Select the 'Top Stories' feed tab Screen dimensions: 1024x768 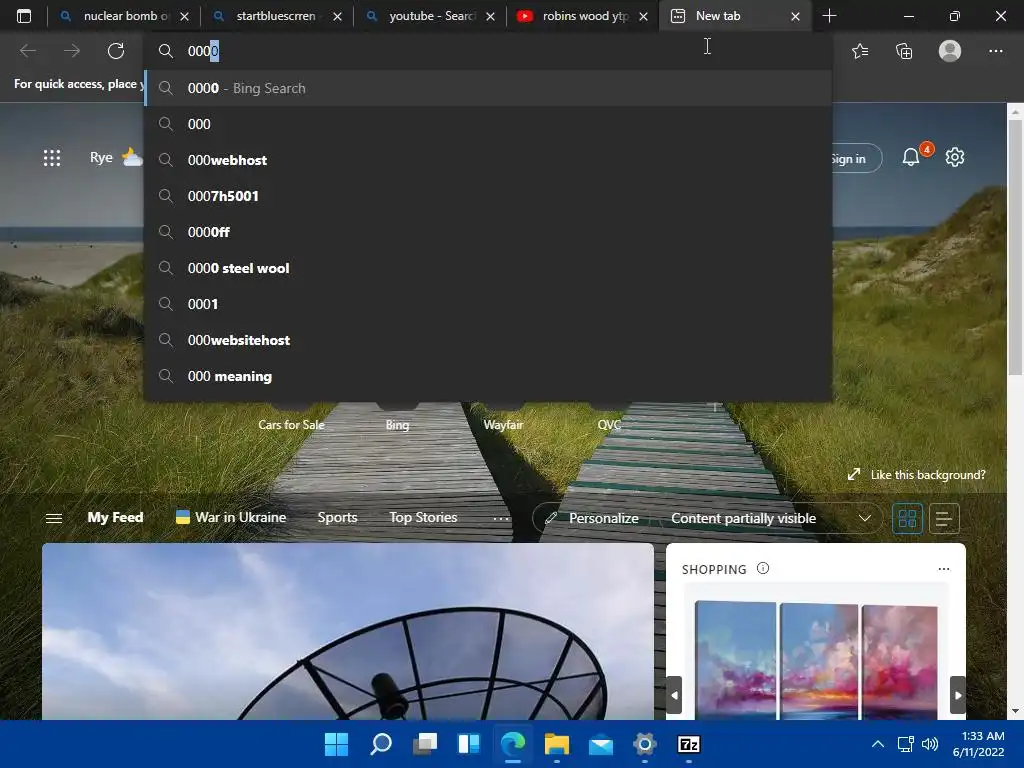tap(423, 517)
